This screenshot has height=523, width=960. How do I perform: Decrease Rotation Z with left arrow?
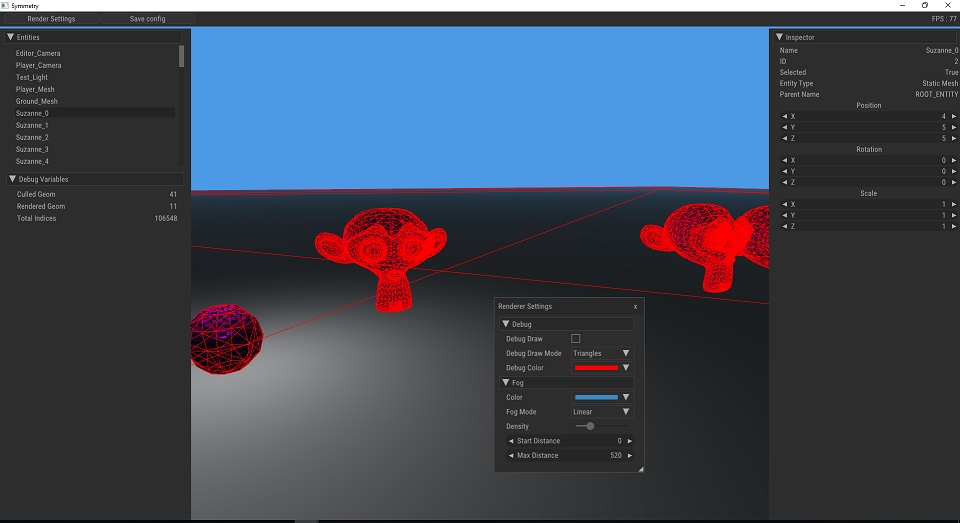click(784, 182)
